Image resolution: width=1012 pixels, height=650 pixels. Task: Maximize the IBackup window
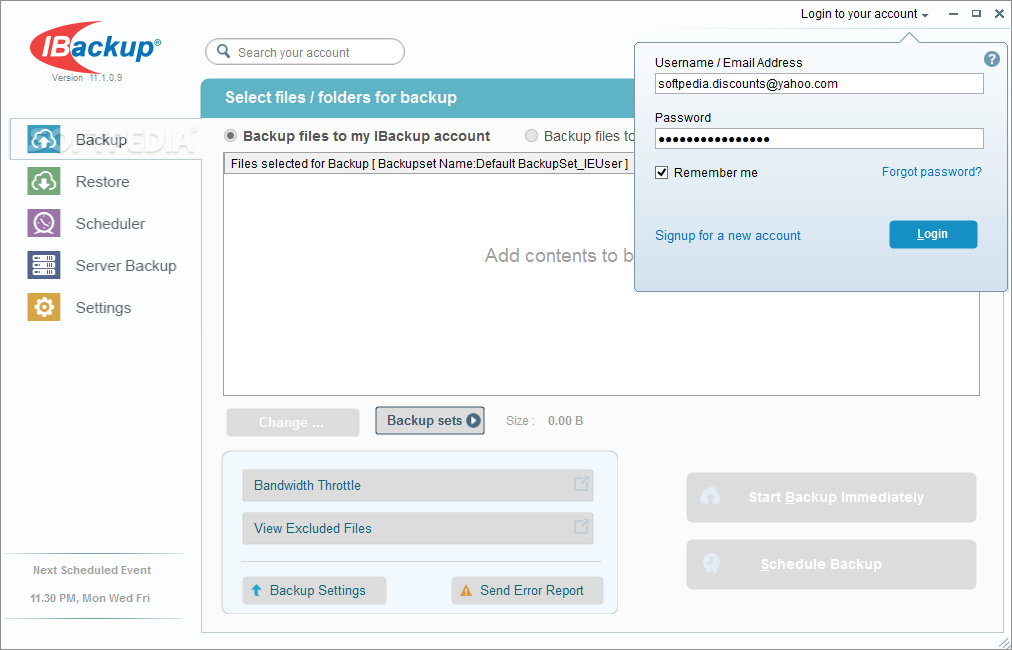977,14
